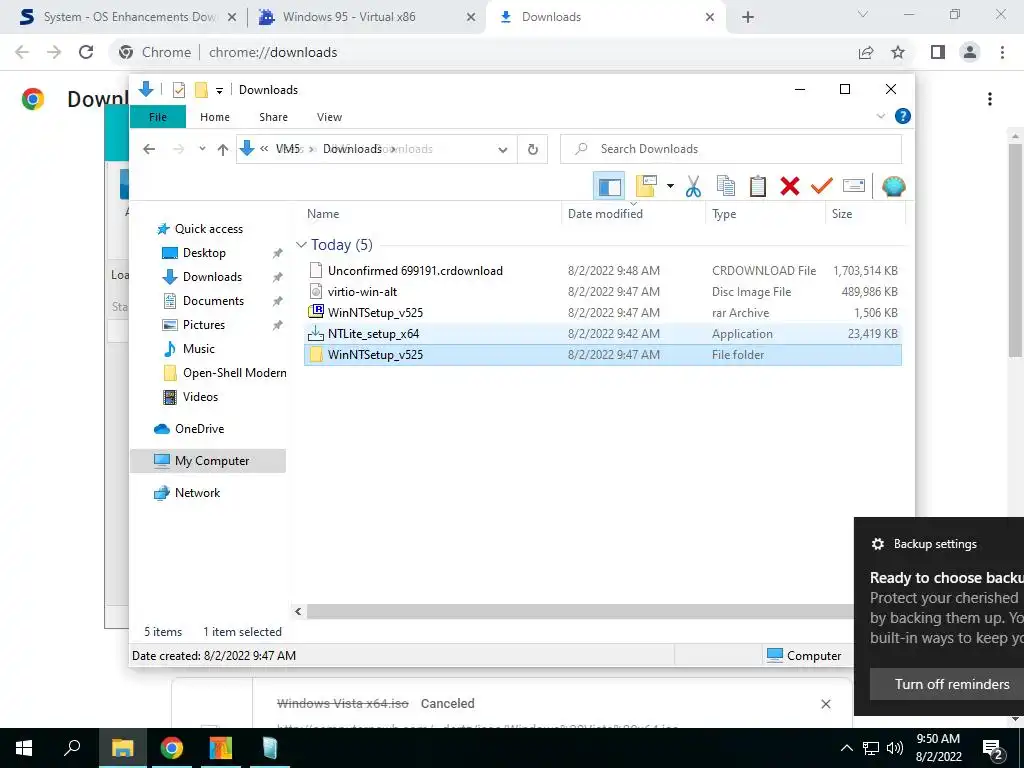The width and height of the screenshot is (1024, 768).
Task: Open the Customize Quick Access Toolbar dropdown
Action: (219, 91)
